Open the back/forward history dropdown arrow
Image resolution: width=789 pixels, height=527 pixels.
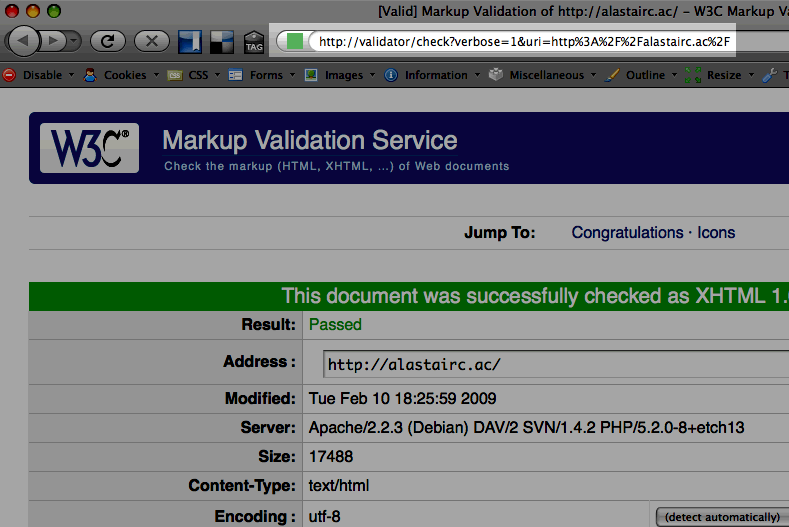click(x=74, y=41)
